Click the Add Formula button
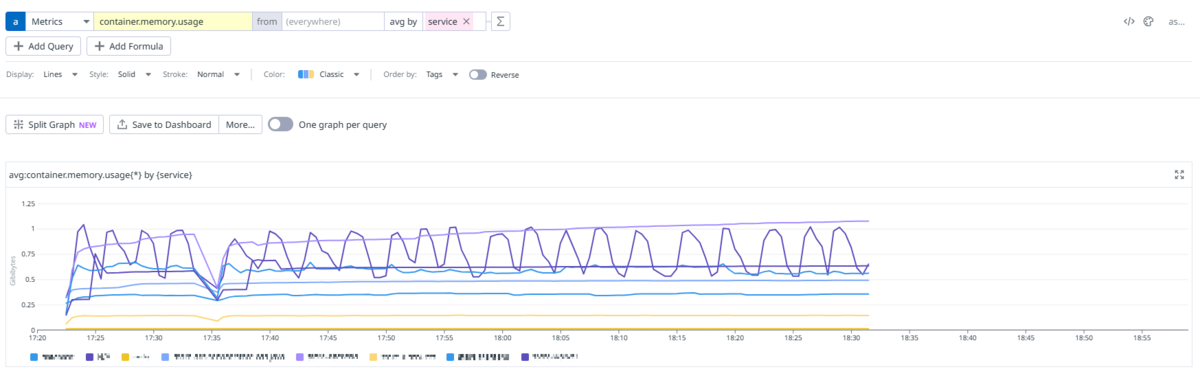Screen dimensions: 1200x376 (129, 46)
